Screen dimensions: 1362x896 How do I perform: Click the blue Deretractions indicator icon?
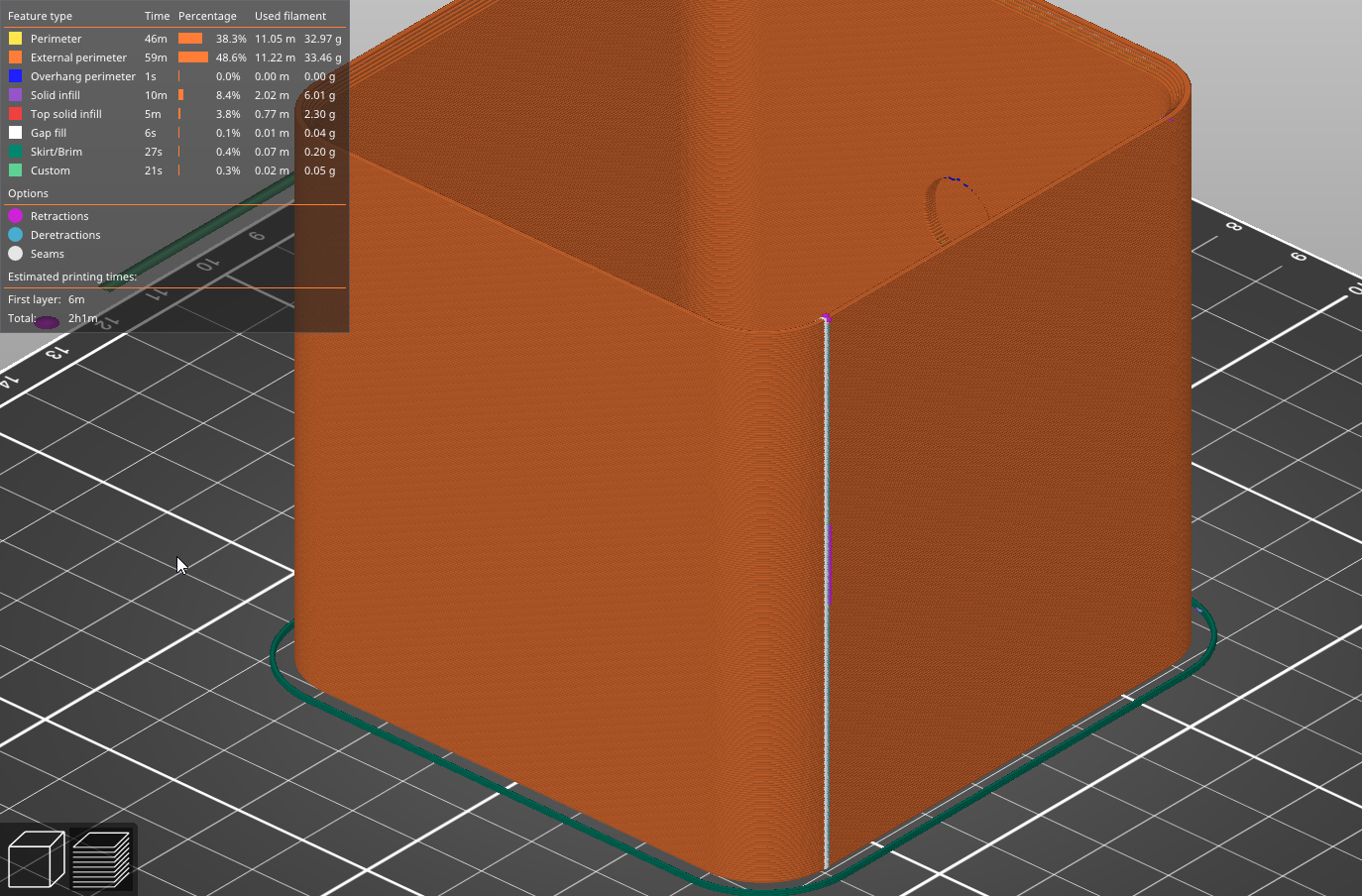click(x=14, y=235)
